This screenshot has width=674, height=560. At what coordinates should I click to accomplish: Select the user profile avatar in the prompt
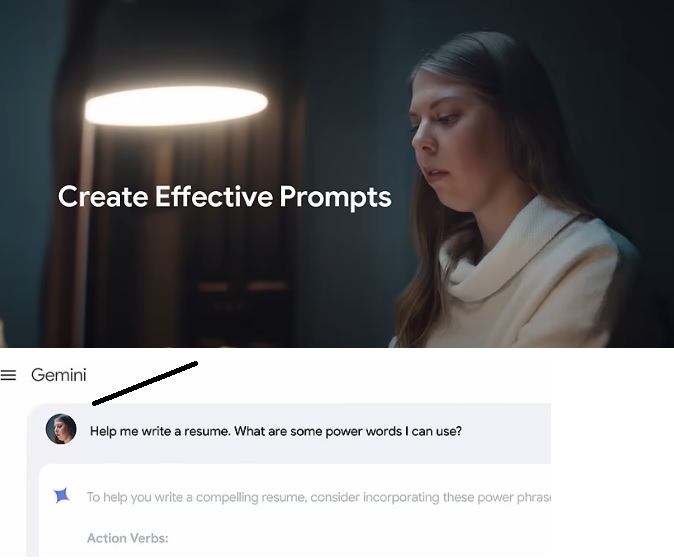point(61,429)
